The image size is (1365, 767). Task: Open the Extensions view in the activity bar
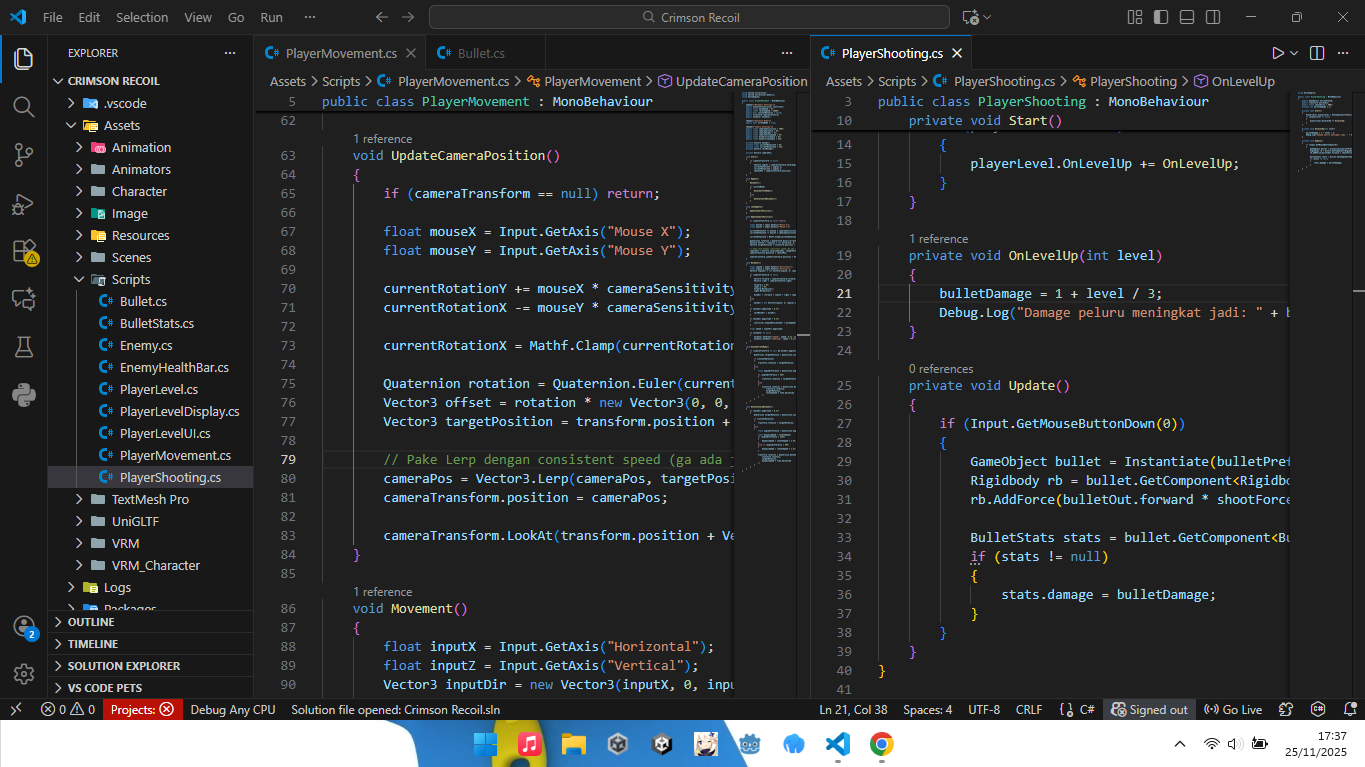(24, 251)
